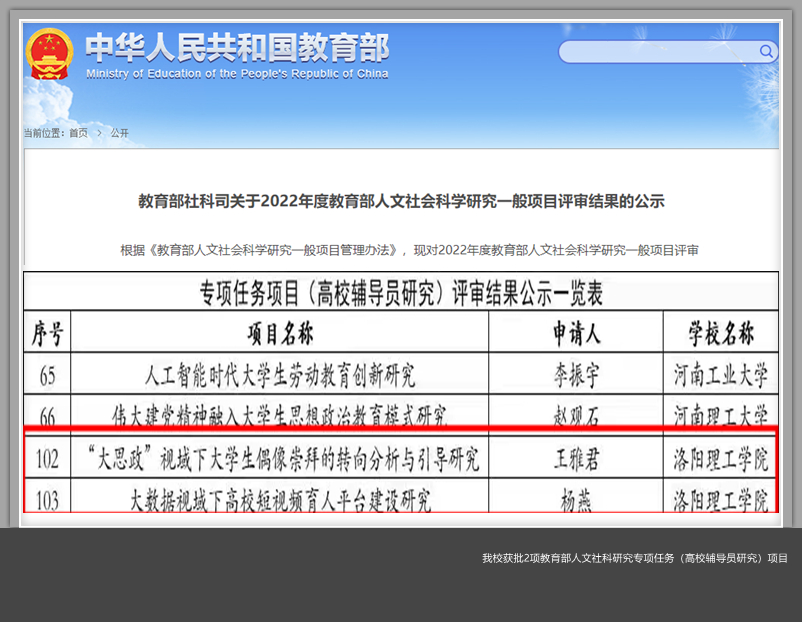This screenshot has height=622, width=802.
Task: Select the 项目名称 column header
Action: click(280, 333)
